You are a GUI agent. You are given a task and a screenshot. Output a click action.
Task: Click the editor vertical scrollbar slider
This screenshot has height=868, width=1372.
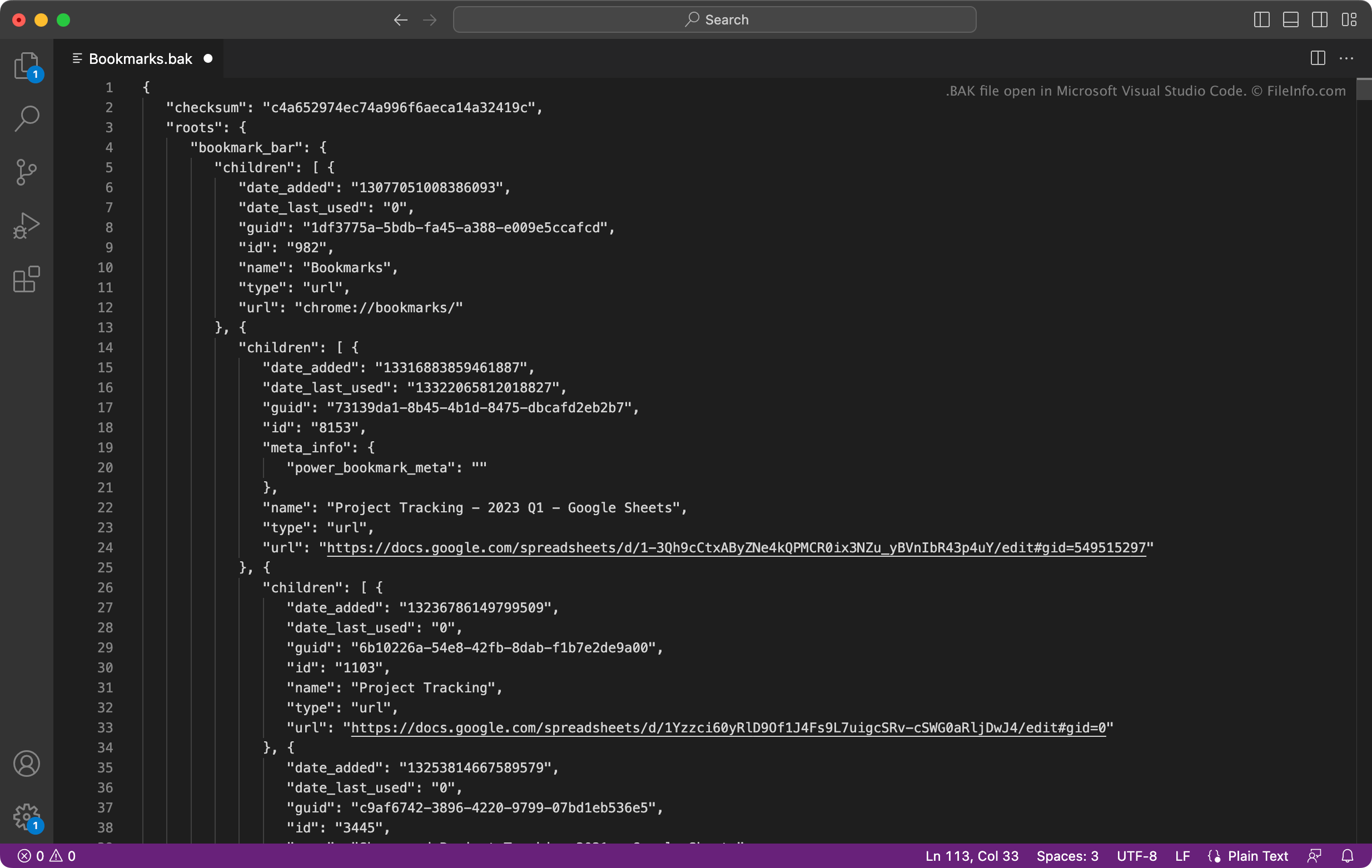point(1364,89)
